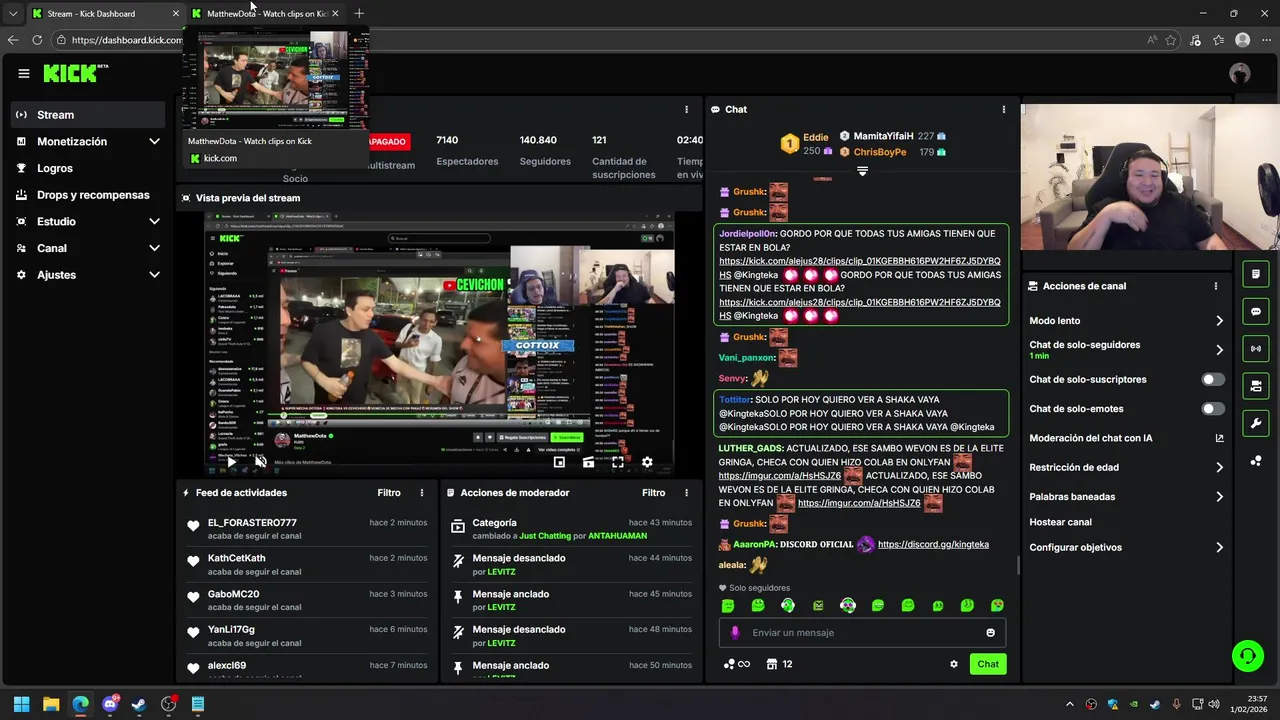Click the microphone icon in message box

click(x=735, y=633)
